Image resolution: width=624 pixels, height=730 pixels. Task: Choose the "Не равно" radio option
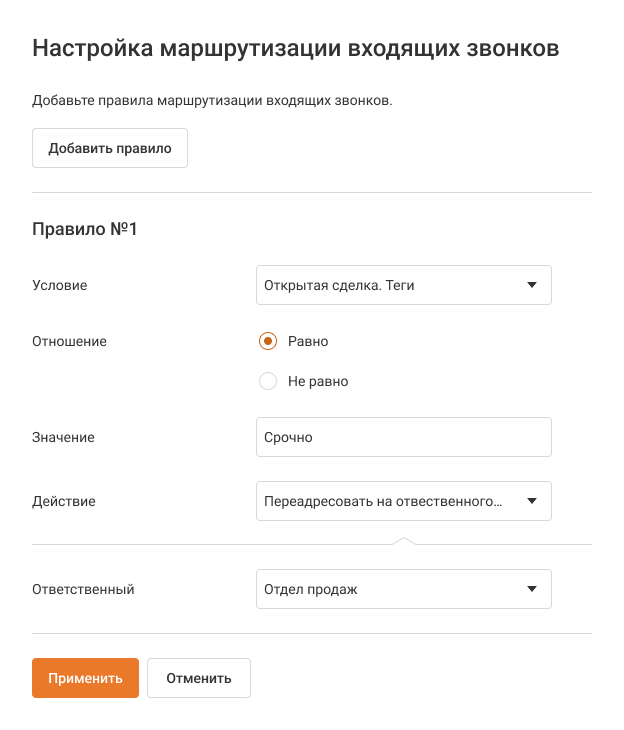pyautogui.click(x=267, y=381)
